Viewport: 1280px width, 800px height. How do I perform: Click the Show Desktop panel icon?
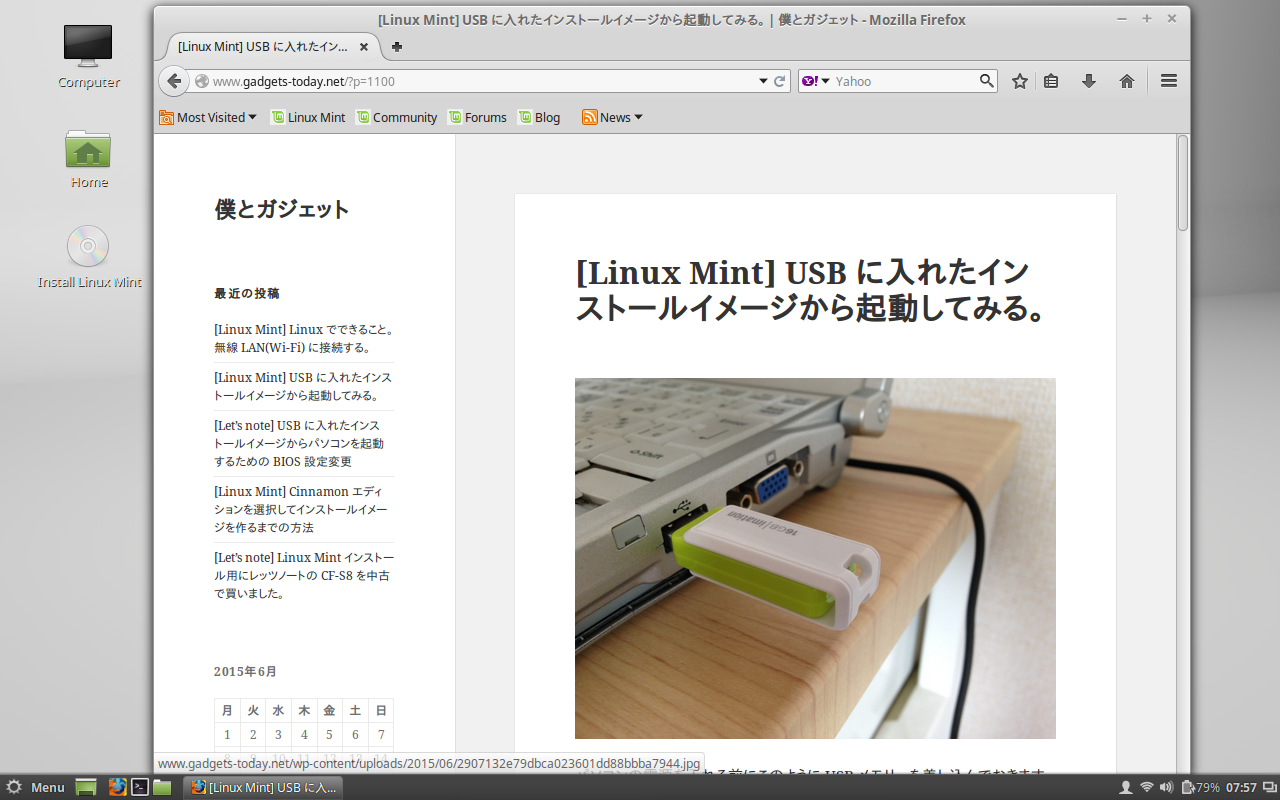click(x=86, y=787)
